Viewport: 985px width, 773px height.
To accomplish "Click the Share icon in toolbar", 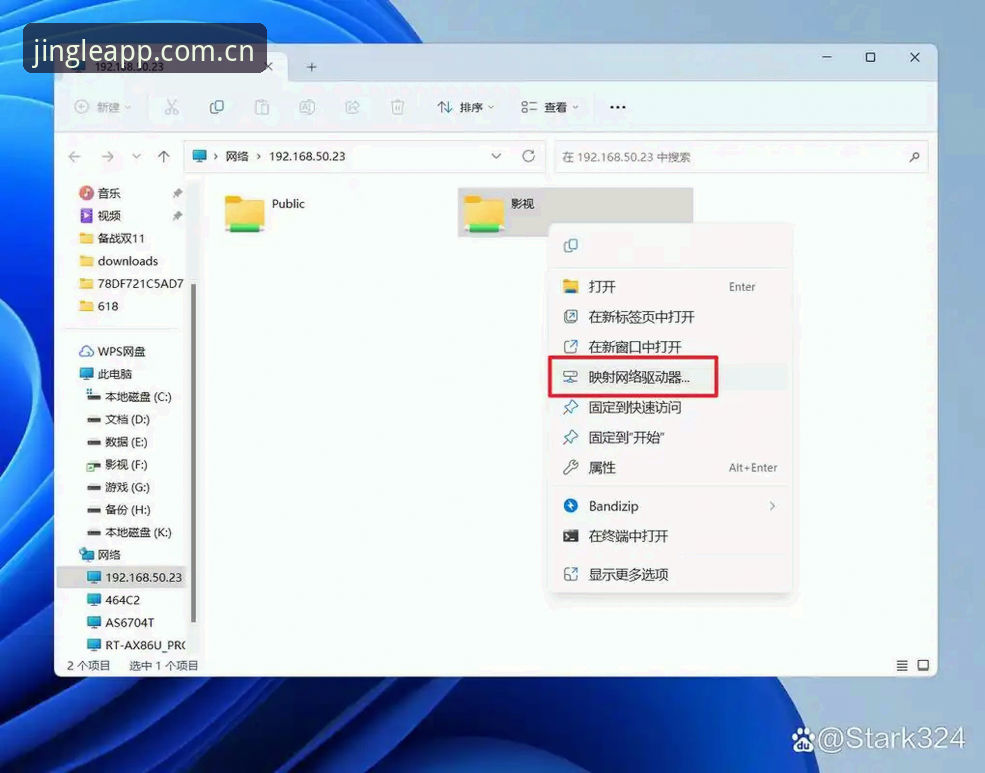I will tap(352, 107).
